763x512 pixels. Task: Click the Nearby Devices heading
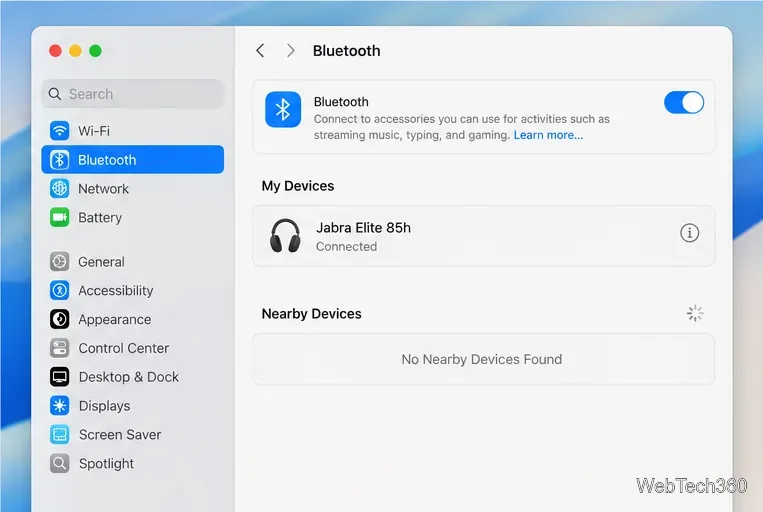[x=311, y=314]
